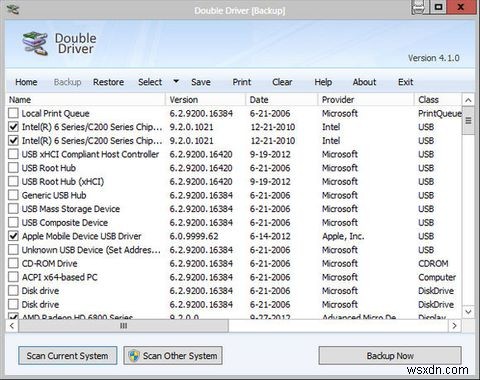
Task: Tick the USB Root Hub (xHCI) checkbox
Action: [13, 182]
